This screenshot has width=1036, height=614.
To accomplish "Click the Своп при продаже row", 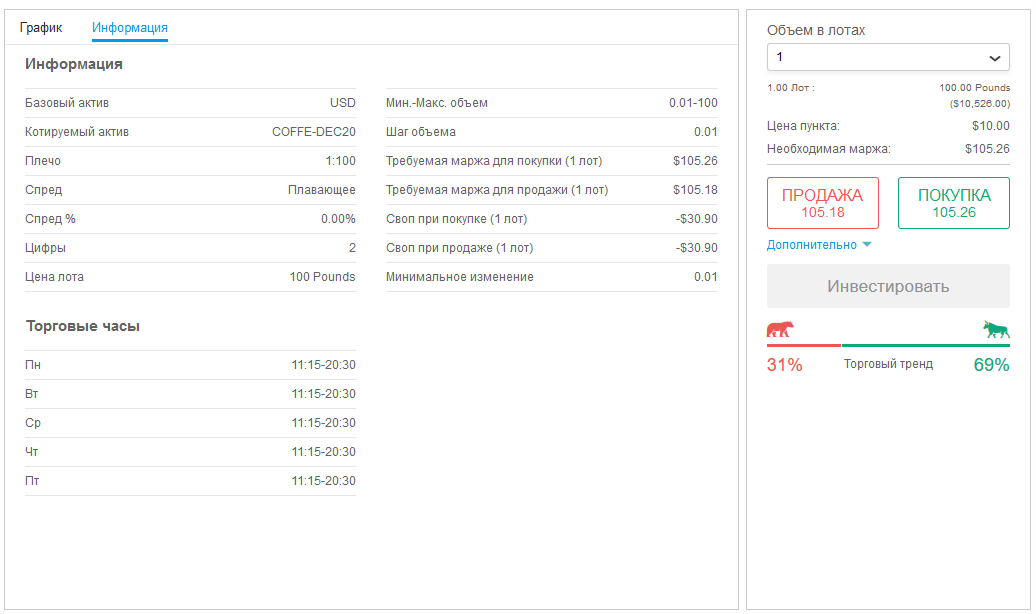I will coord(551,248).
